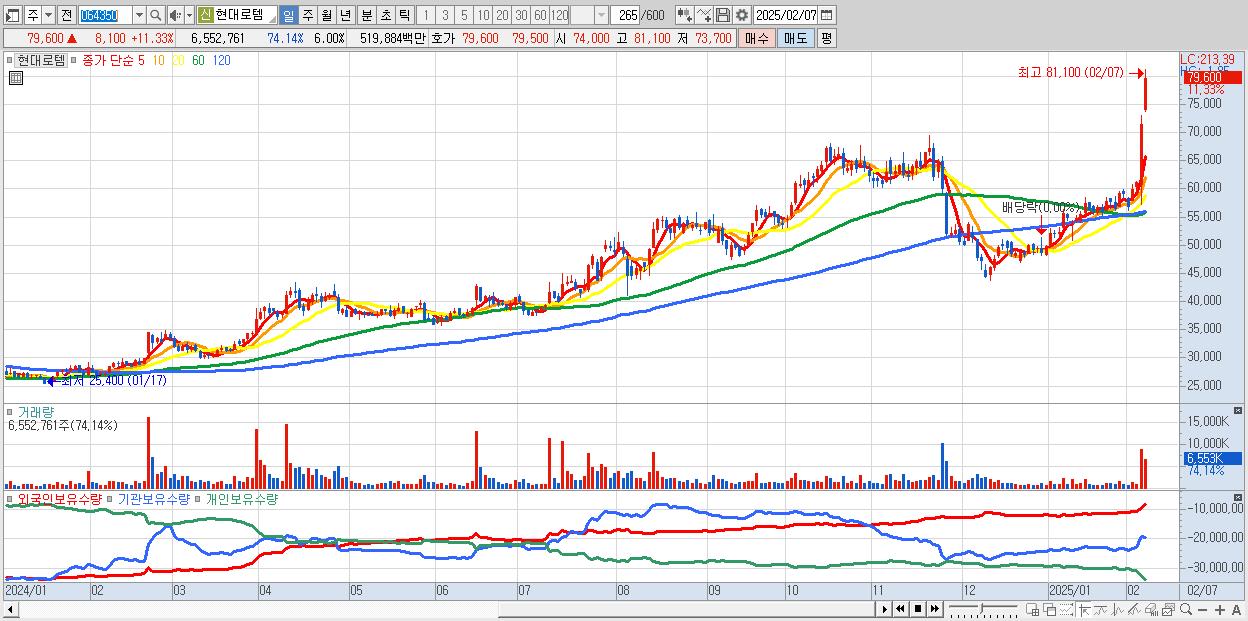Click the vertical line wave icon
This screenshot has width=1248, height=621.
coord(1118,609)
